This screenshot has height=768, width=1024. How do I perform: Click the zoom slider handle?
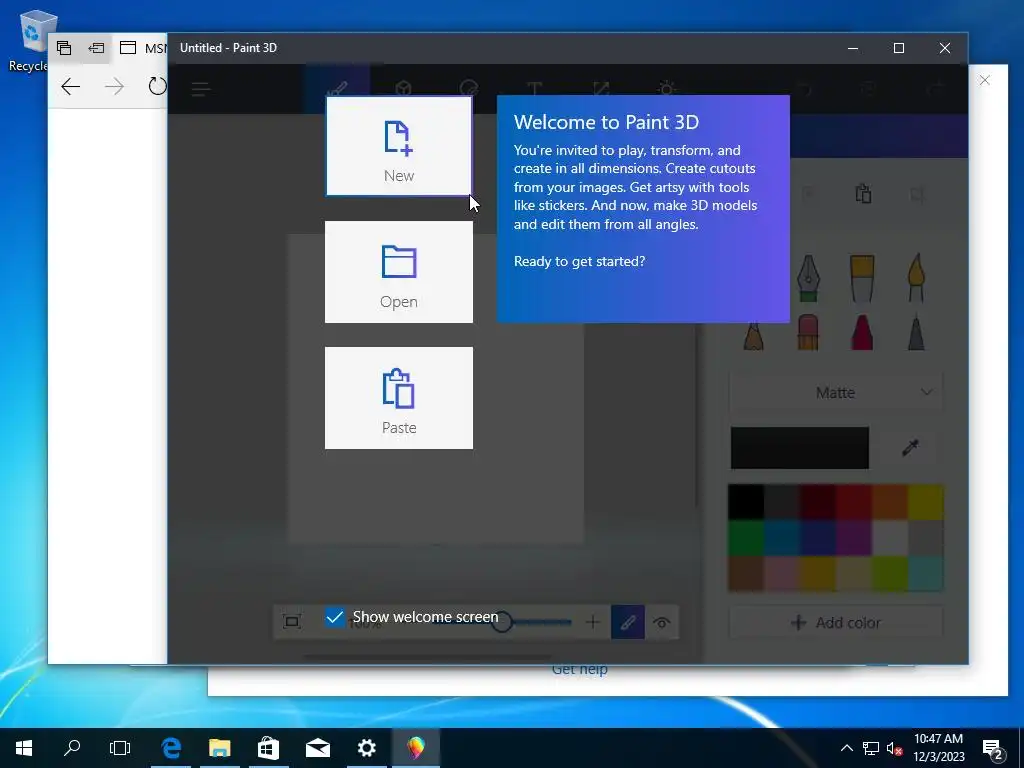point(502,622)
